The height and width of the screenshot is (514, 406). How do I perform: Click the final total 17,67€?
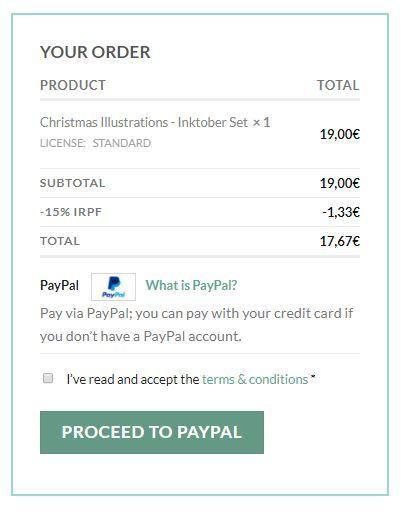coord(340,241)
